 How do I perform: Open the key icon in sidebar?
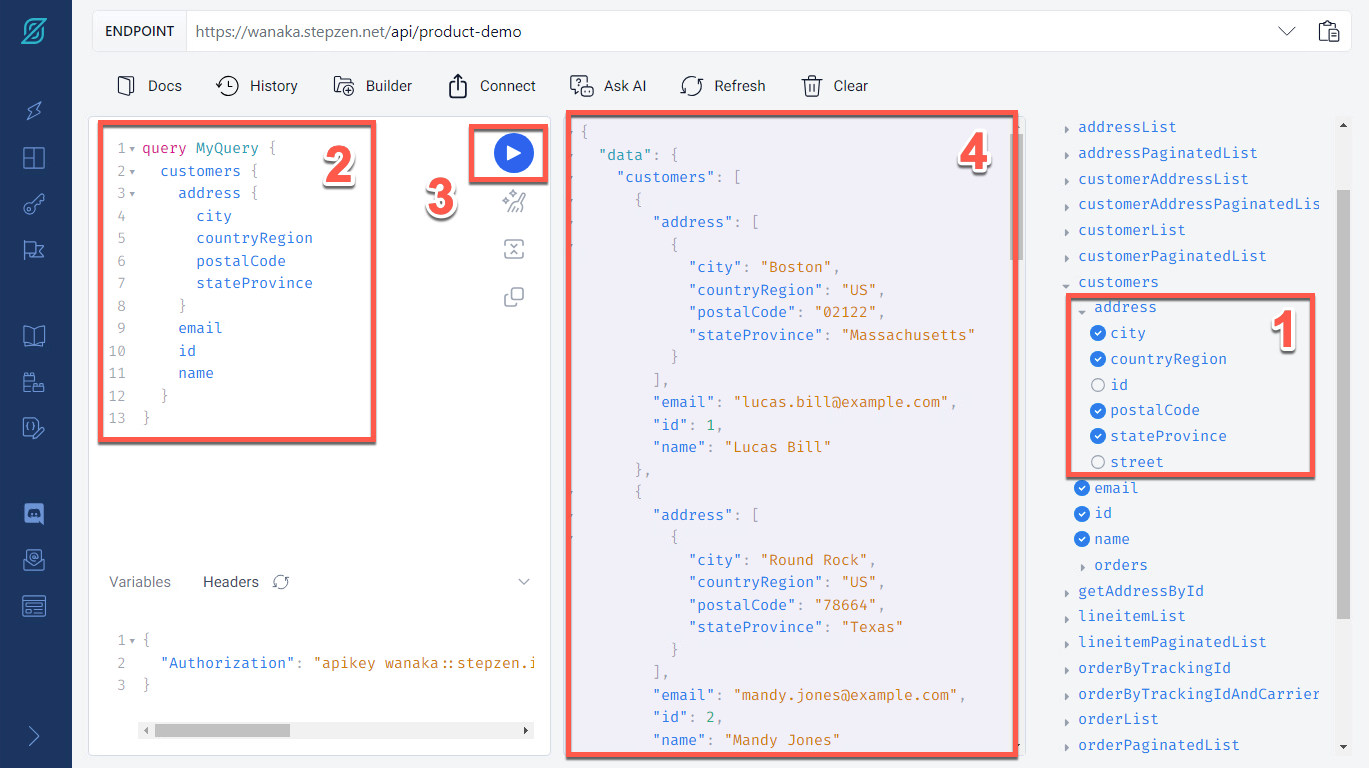pos(35,205)
